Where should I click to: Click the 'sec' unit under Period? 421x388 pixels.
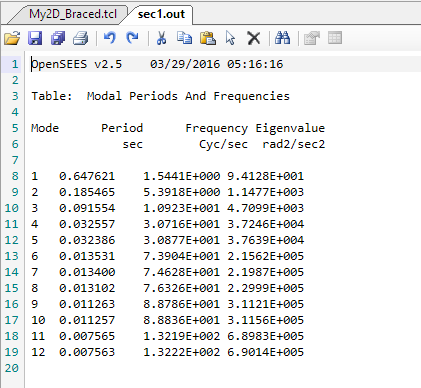pyautogui.click(x=133, y=144)
